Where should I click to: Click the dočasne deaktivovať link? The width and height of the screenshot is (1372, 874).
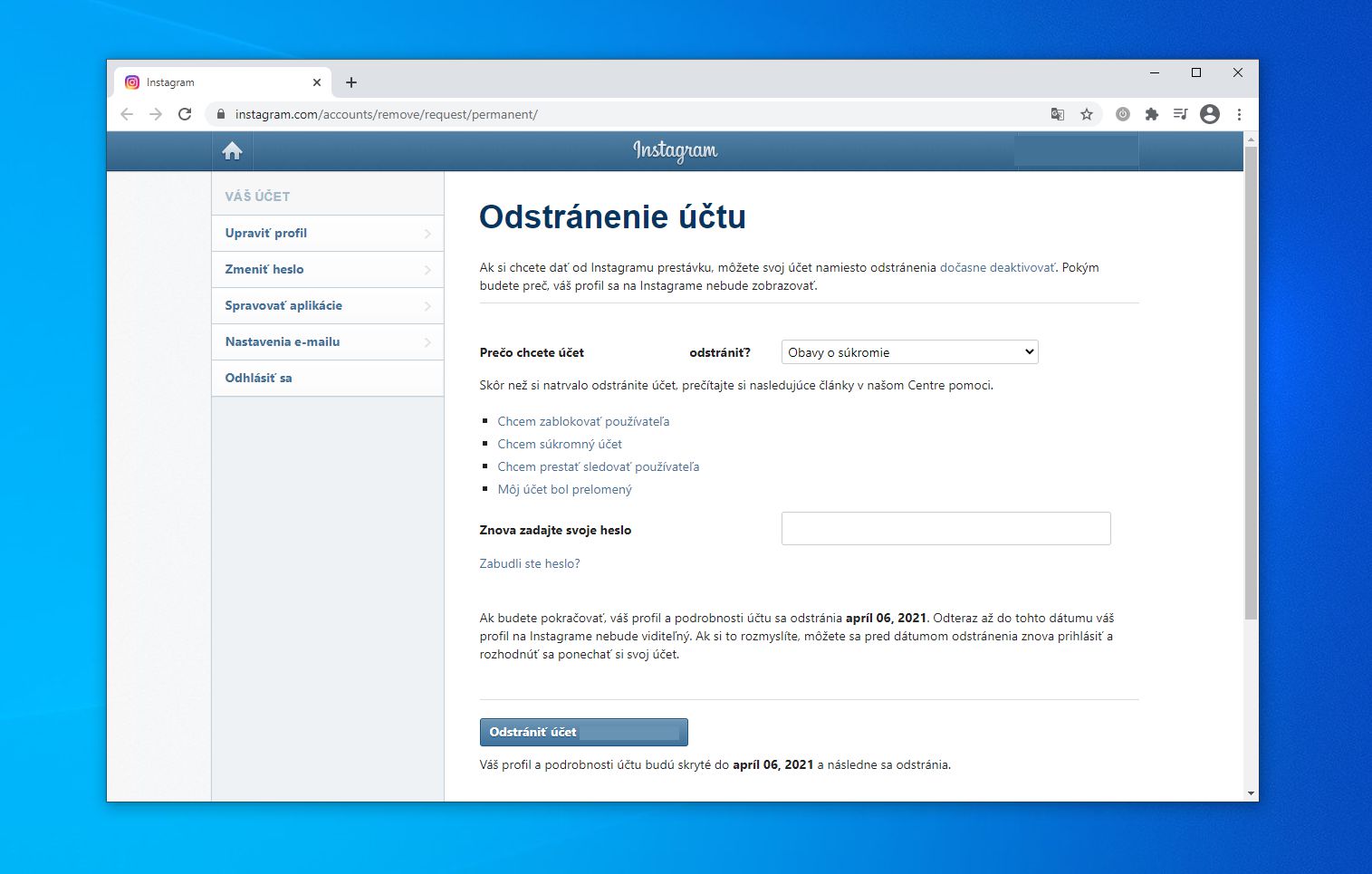point(997,267)
